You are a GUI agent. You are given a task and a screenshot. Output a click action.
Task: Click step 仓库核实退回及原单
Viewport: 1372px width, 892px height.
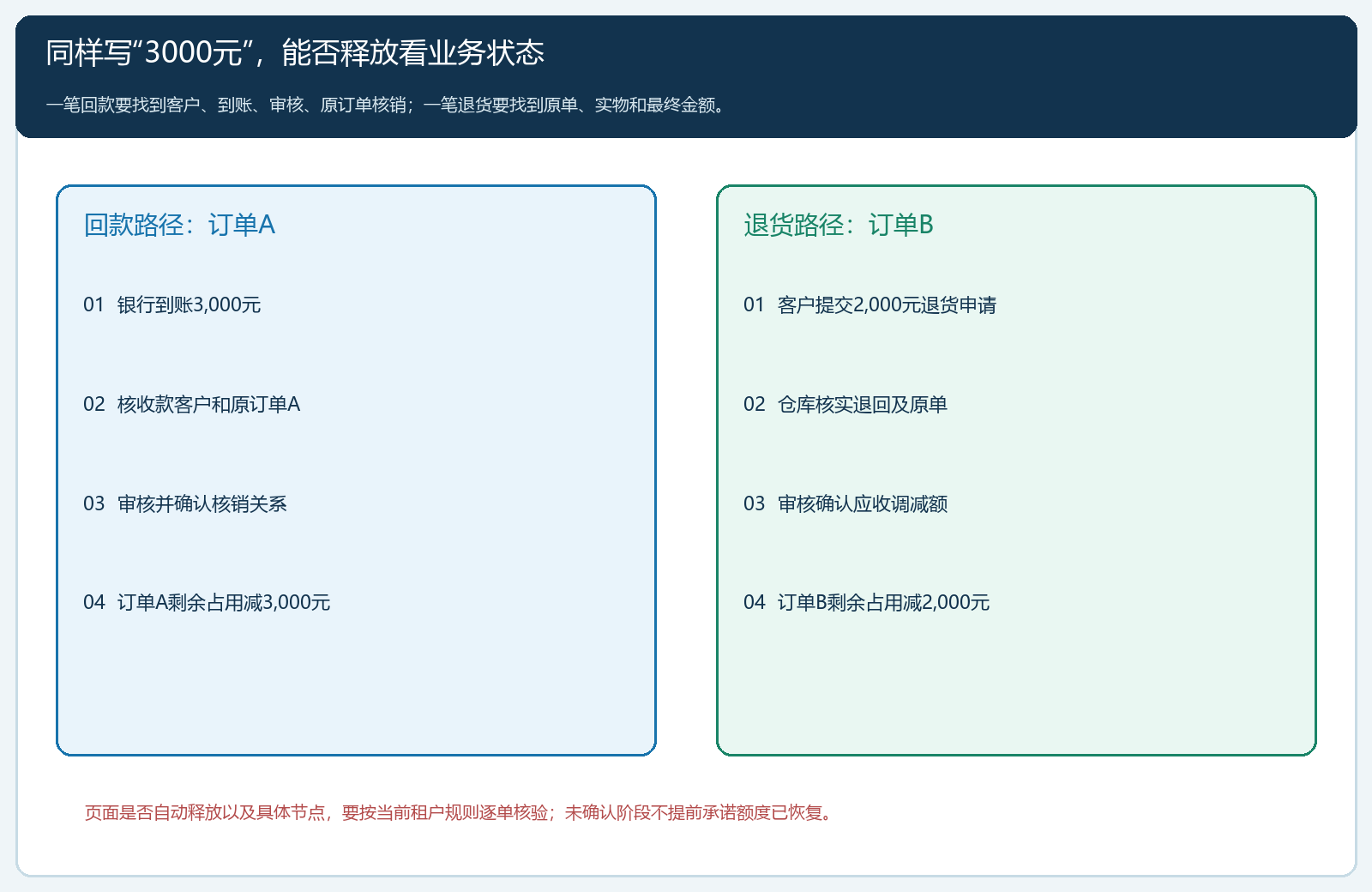845,404
